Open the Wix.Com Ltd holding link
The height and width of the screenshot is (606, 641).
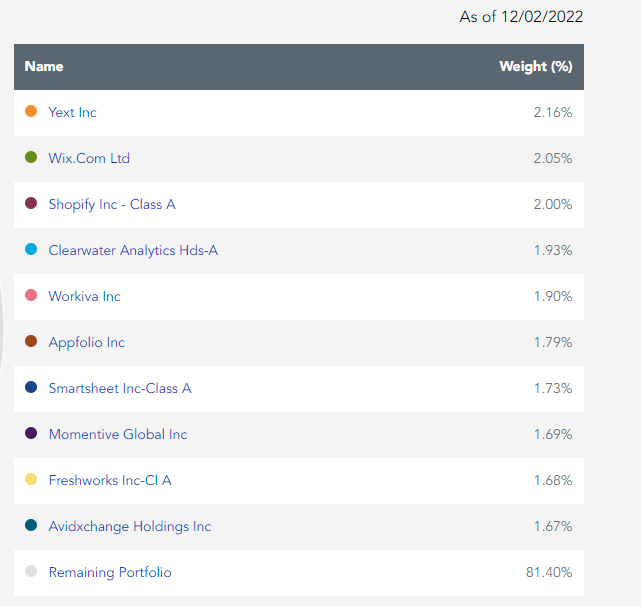(89, 158)
